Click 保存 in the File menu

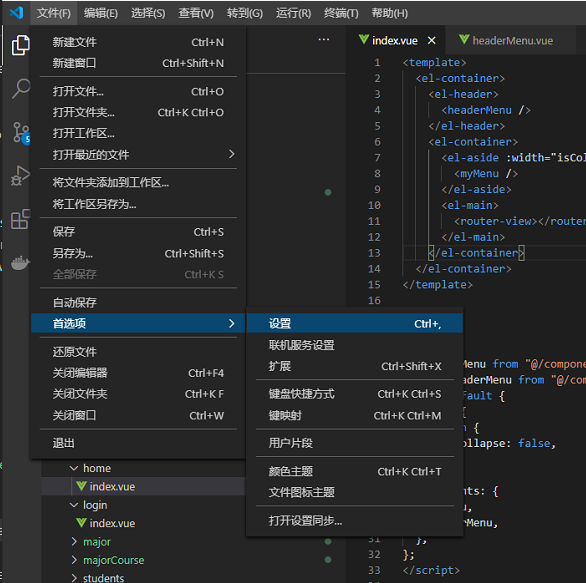pos(138,232)
